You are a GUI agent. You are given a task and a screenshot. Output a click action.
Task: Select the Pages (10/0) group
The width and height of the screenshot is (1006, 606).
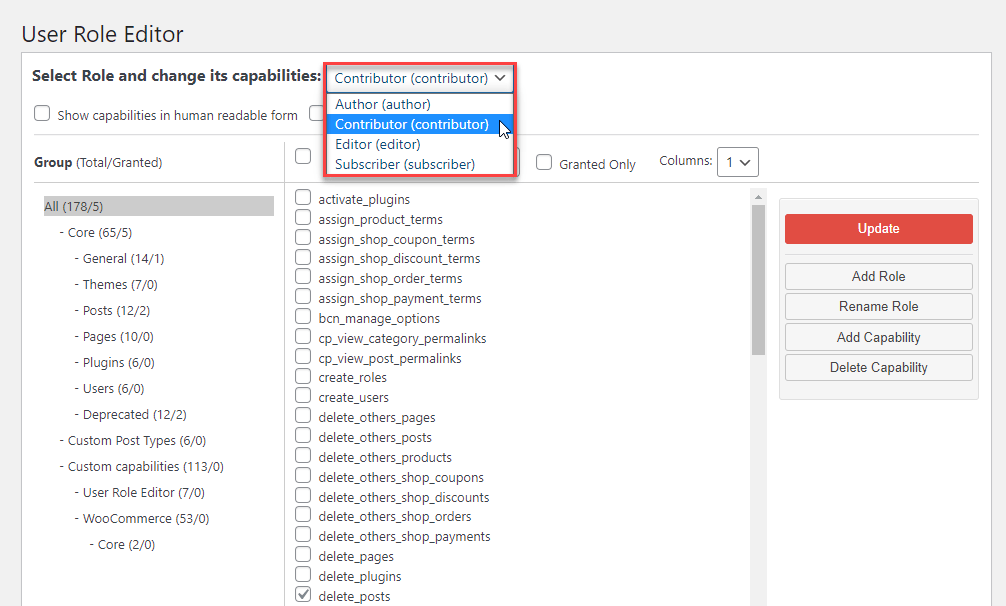tap(118, 337)
